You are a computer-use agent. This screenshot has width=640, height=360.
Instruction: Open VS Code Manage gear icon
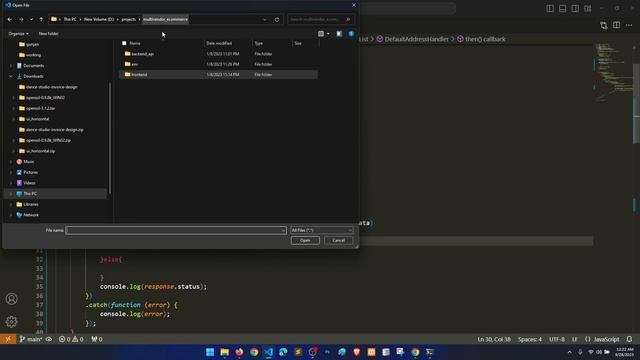(x=11, y=322)
